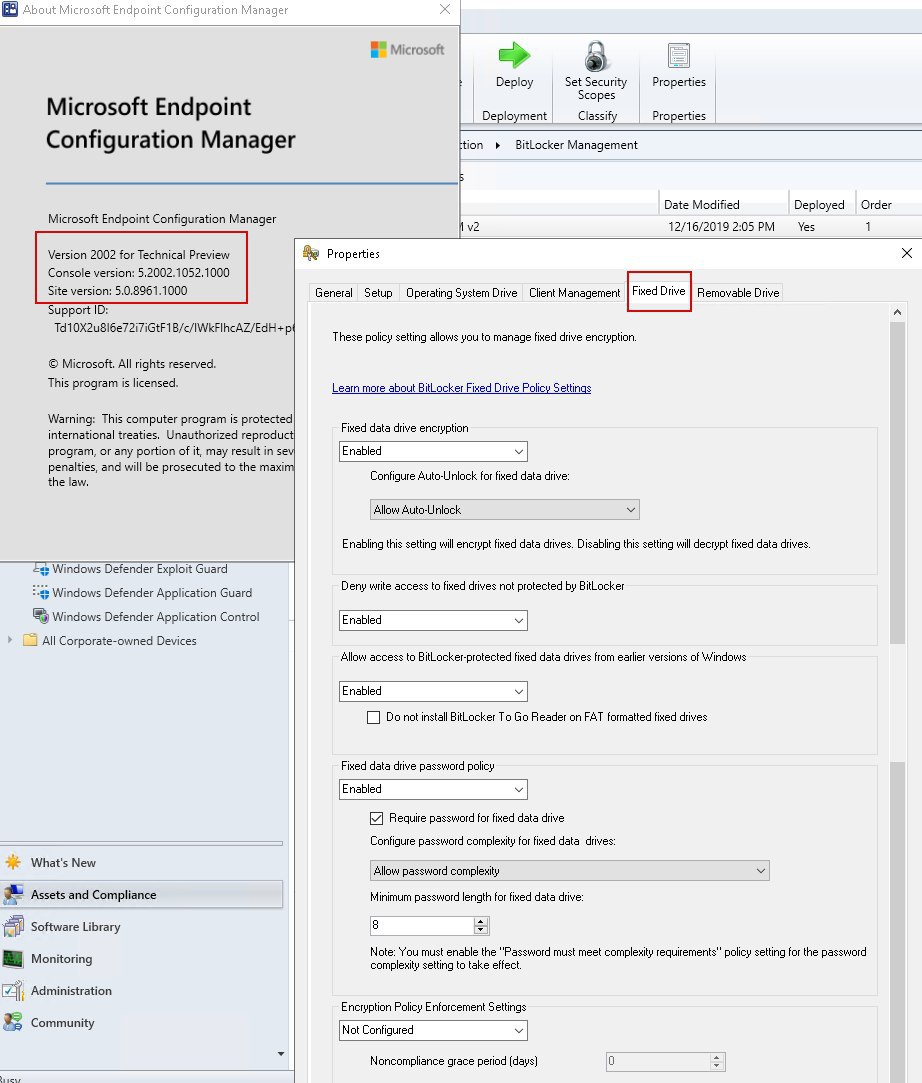Click the Windows Defender Exploit Guard icon

click(x=41, y=568)
